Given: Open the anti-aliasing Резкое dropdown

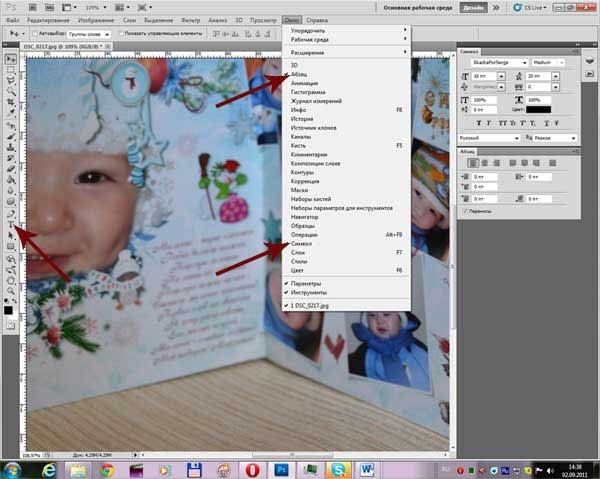Looking at the screenshot, I should point(554,138).
